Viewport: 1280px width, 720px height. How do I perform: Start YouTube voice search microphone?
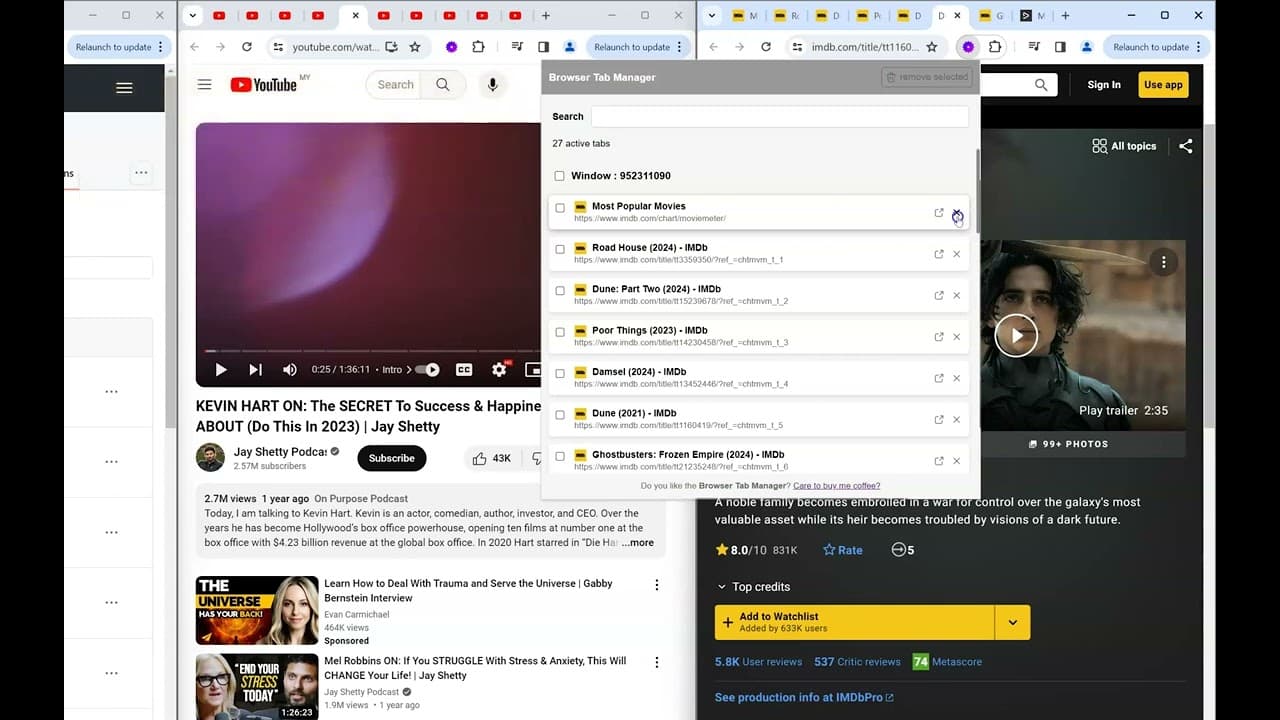click(x=492, y=85)
